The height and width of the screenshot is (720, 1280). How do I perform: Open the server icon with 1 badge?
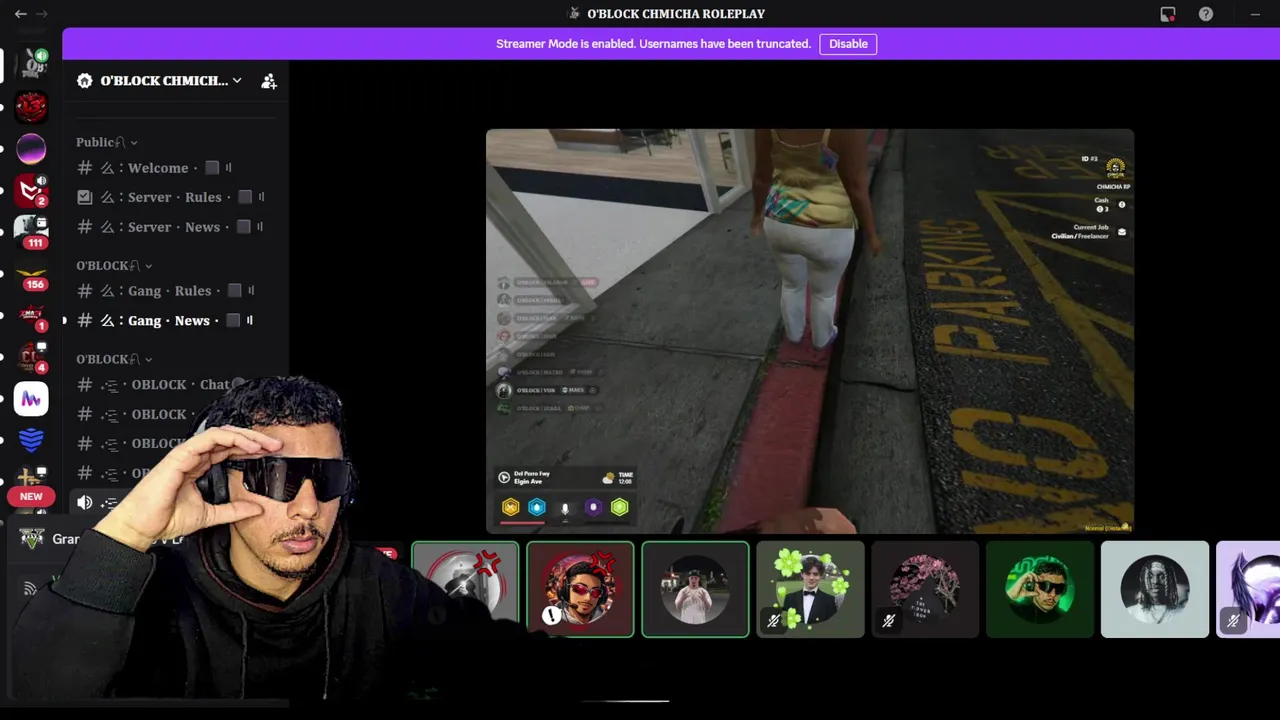[31, 316]
